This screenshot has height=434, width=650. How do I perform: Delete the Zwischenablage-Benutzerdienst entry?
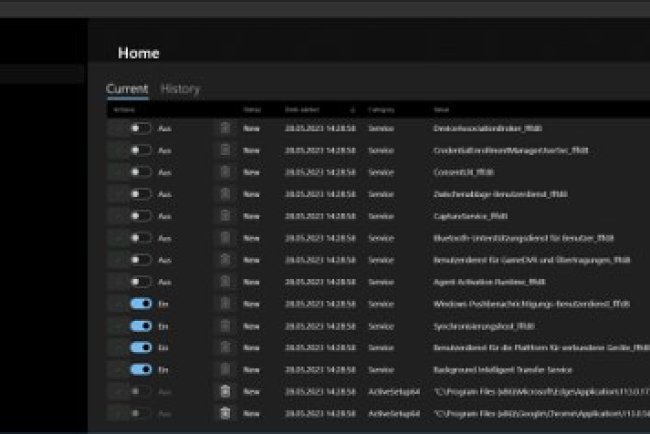225,194
